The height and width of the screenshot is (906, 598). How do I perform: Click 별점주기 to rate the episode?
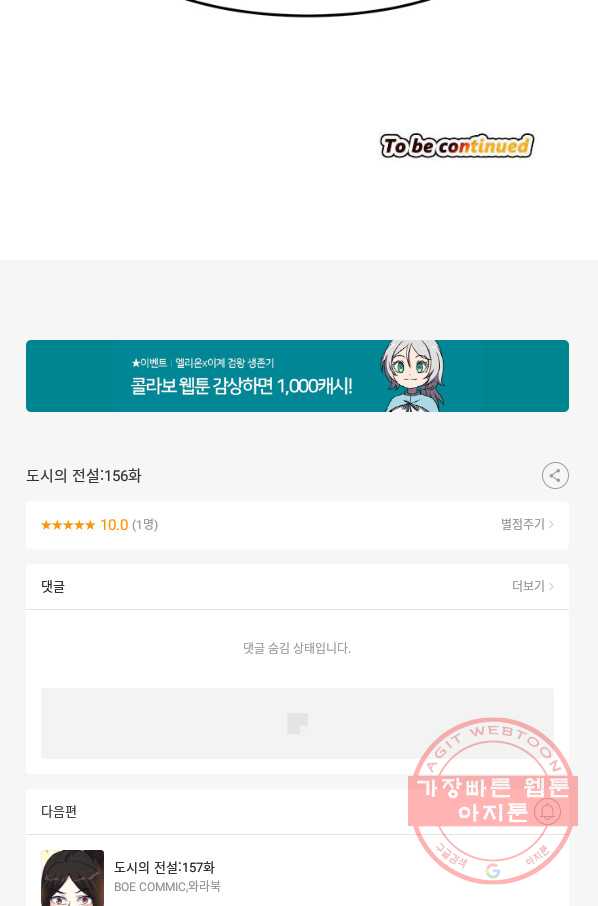point(523,524)
